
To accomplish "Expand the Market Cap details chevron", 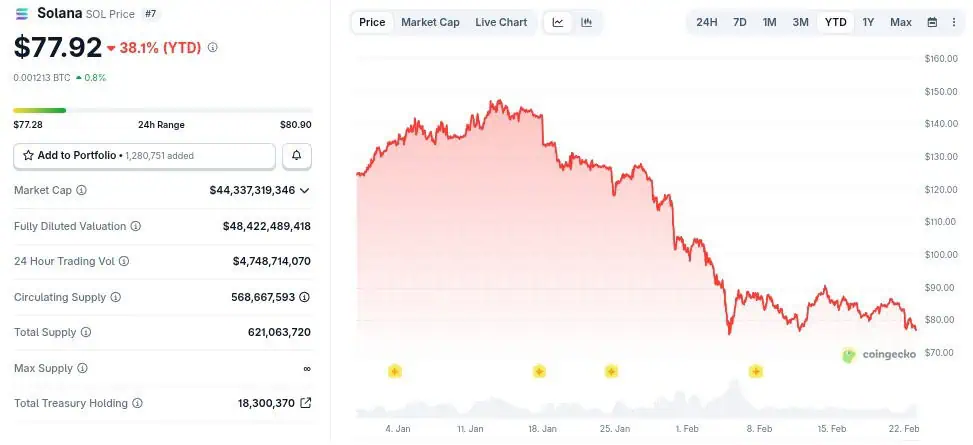I will pyautogui.click(x=304, y=190).
